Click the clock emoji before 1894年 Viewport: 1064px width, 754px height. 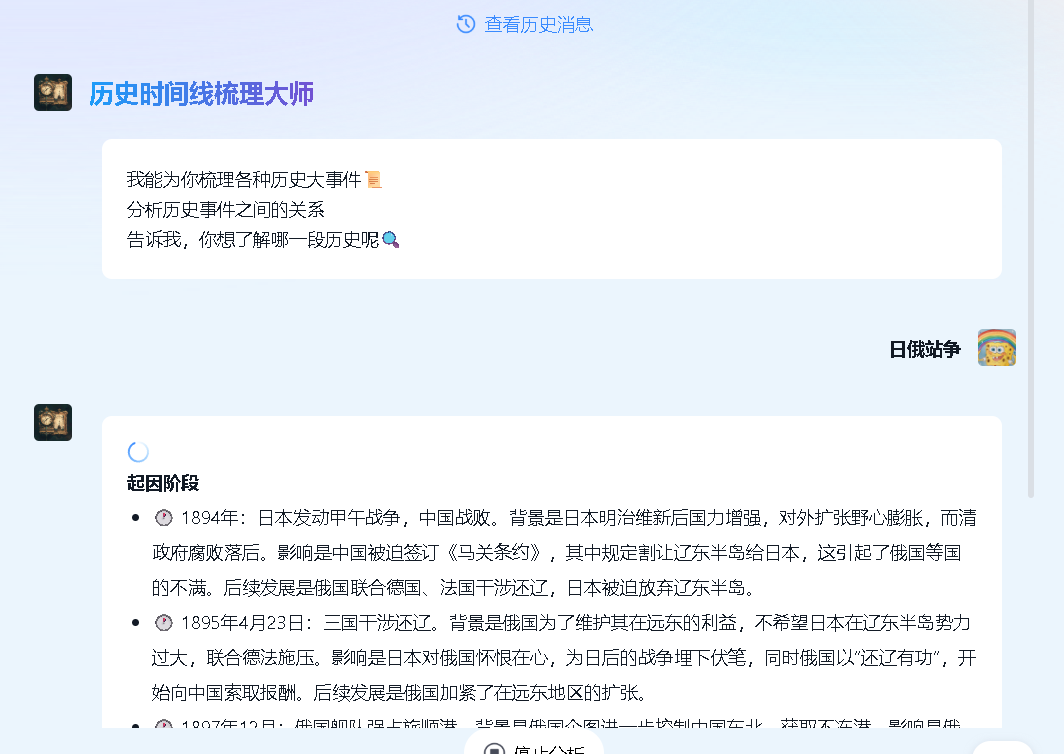[x=164, y=518]
